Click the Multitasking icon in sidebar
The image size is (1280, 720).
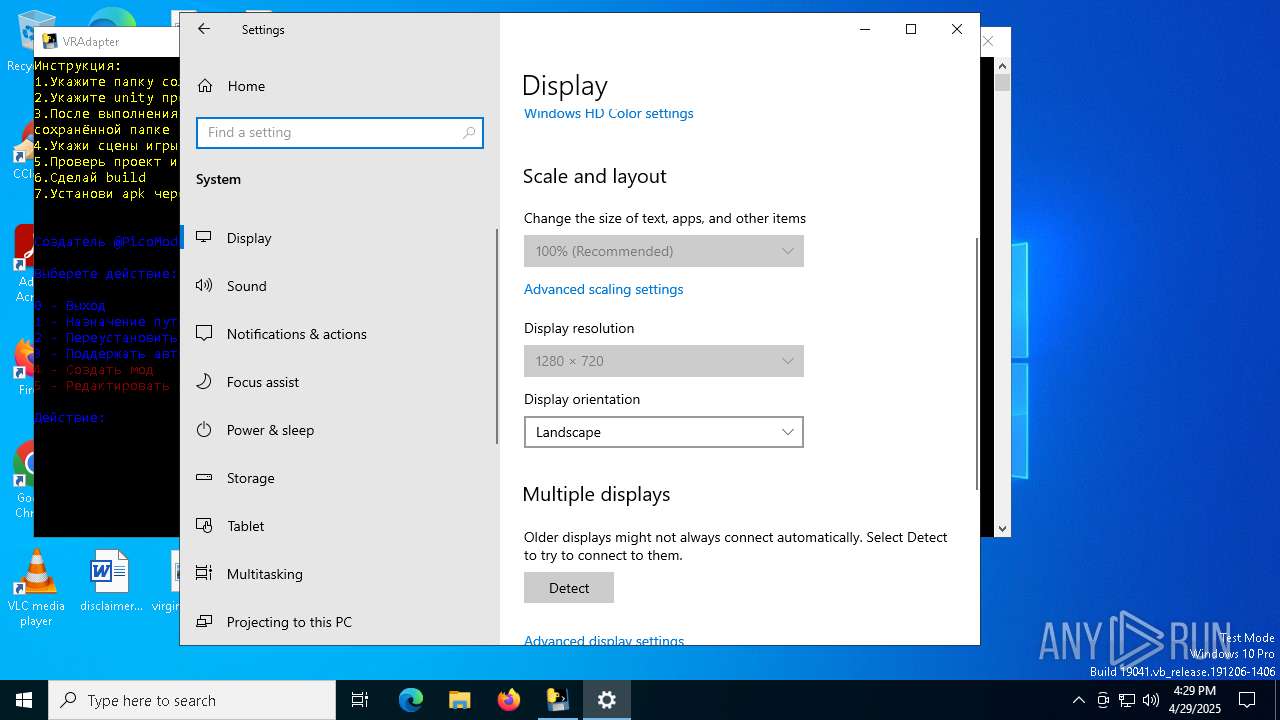204,573
